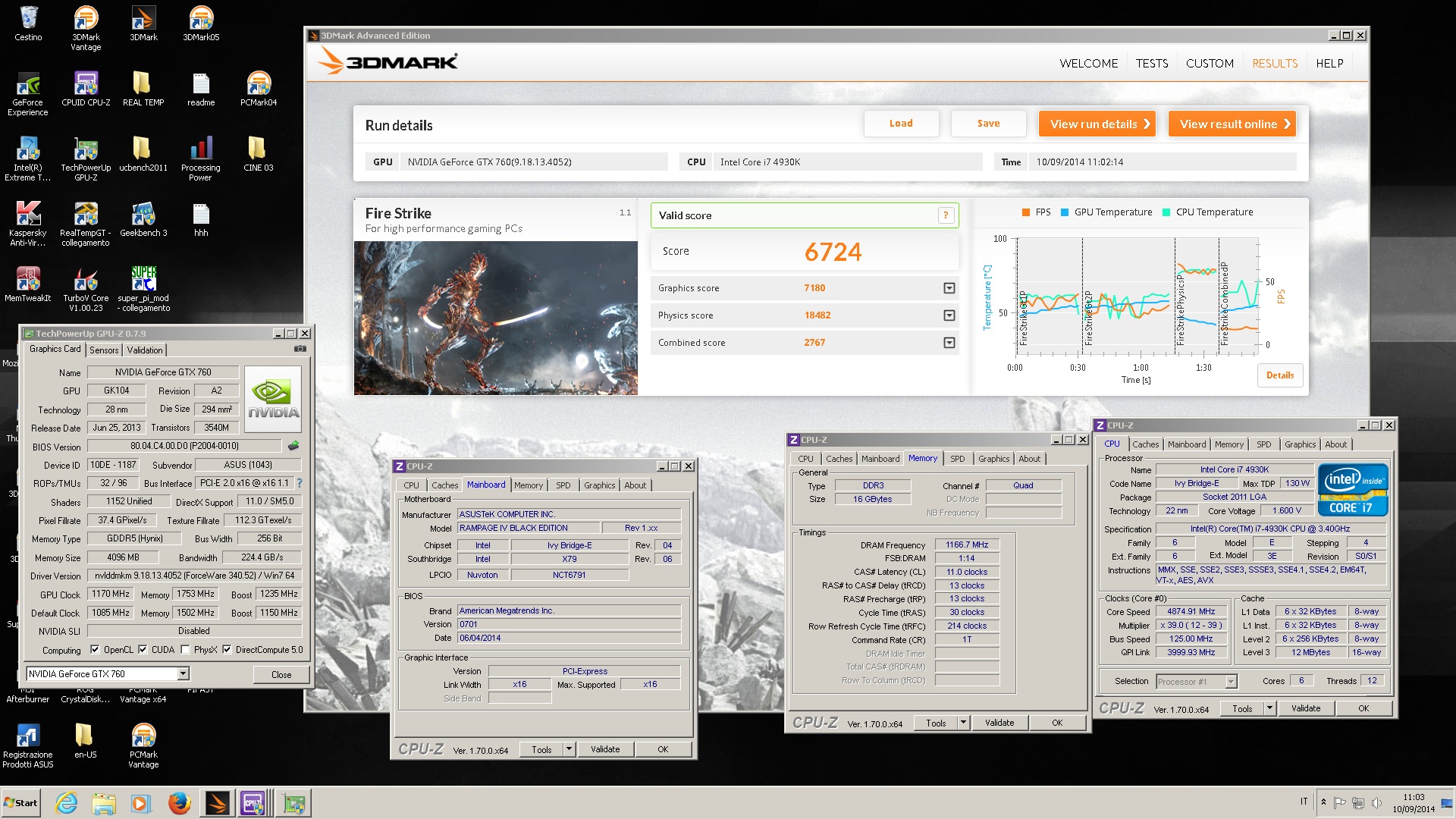Open the Kaspersky Anti-Virus desktop icon

pos(28,223)
